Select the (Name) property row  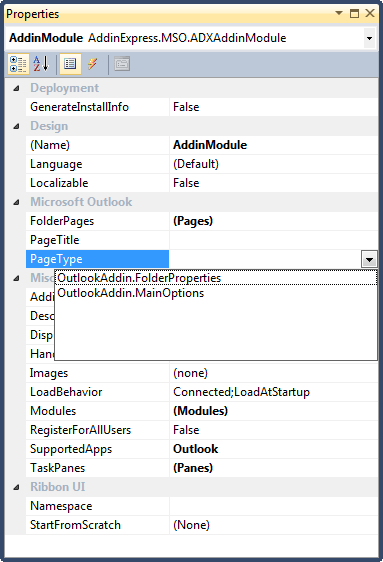pos(97,145)
